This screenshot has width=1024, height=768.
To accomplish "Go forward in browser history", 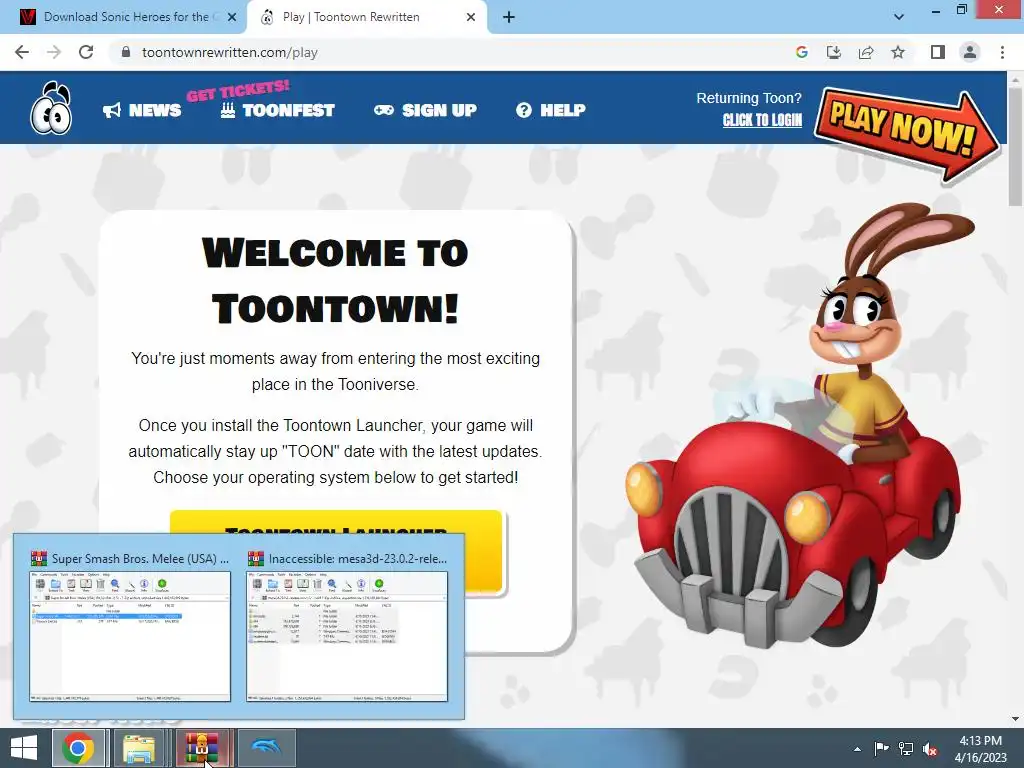I will pos(54,52).
